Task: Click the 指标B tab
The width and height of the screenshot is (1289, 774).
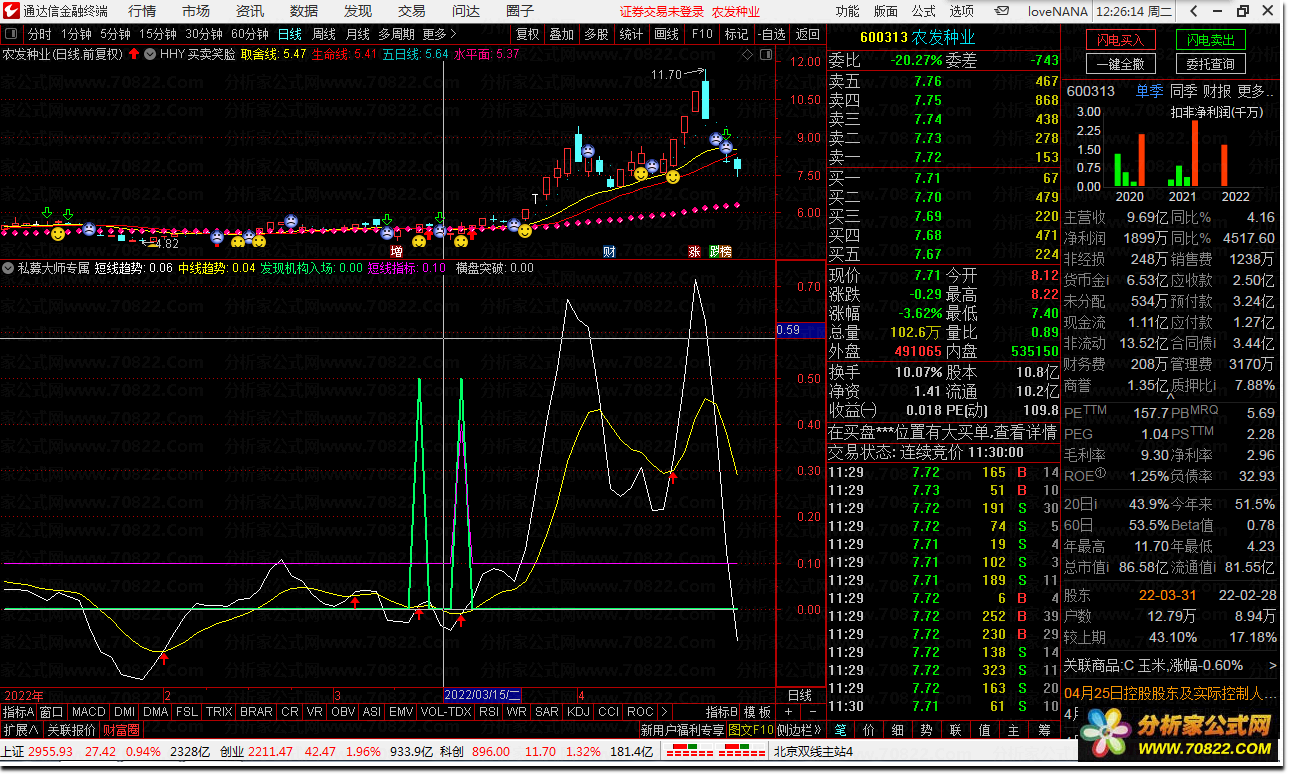Action: [x=721, y=712]
